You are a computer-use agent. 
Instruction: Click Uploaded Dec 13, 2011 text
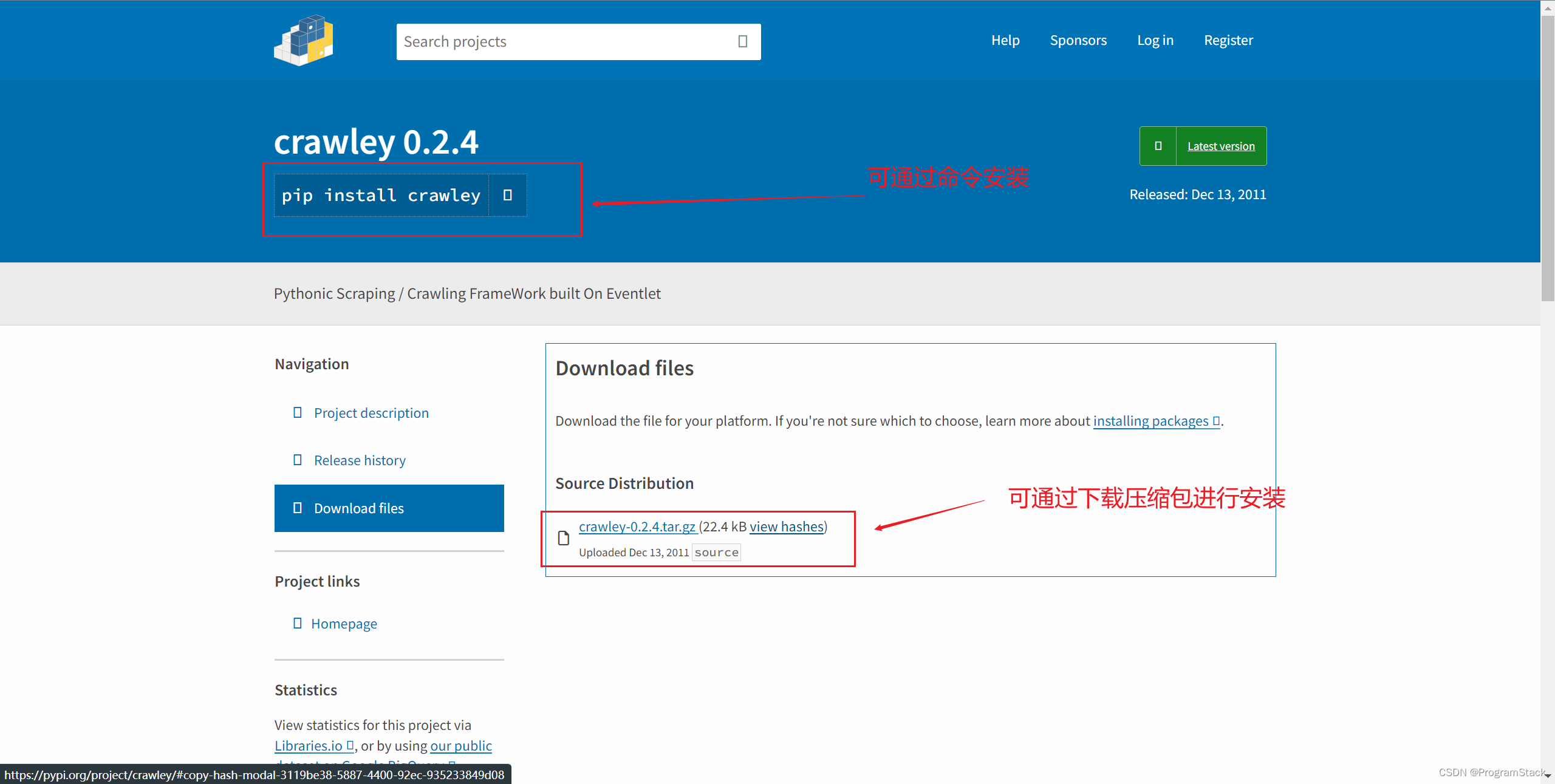point(634,552)
